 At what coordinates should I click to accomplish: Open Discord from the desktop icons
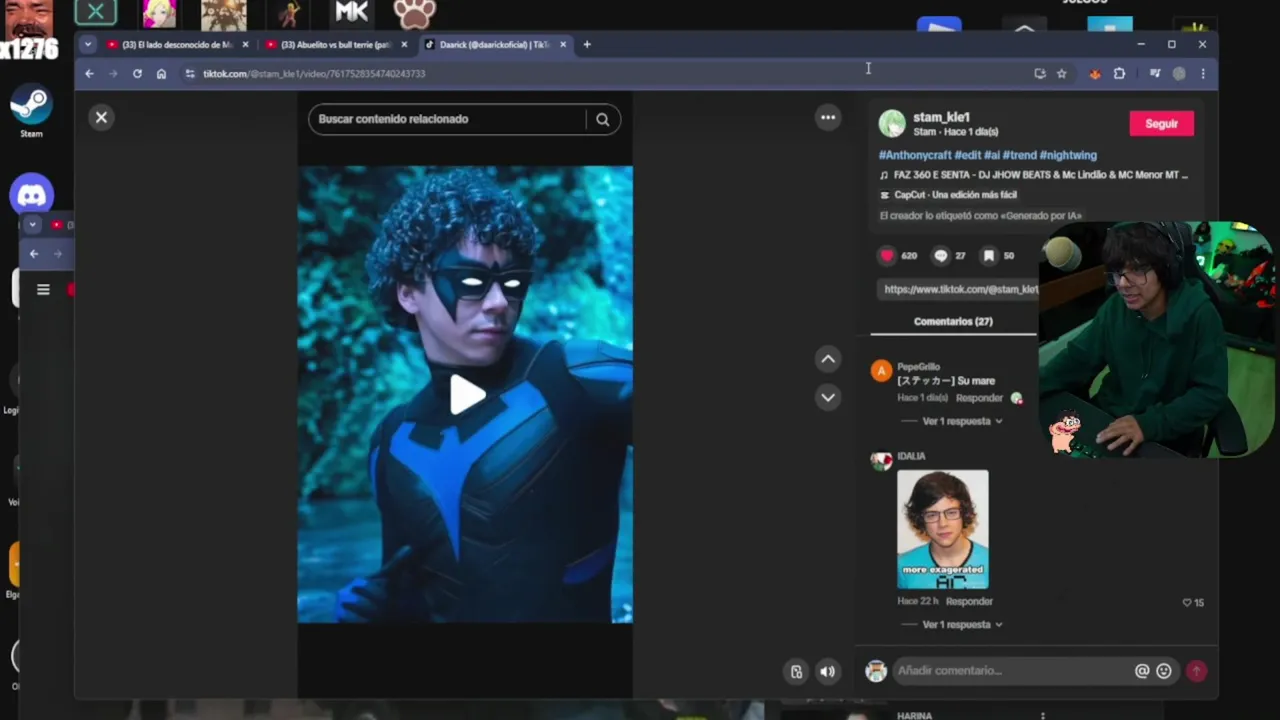click(x=31, y=195)
